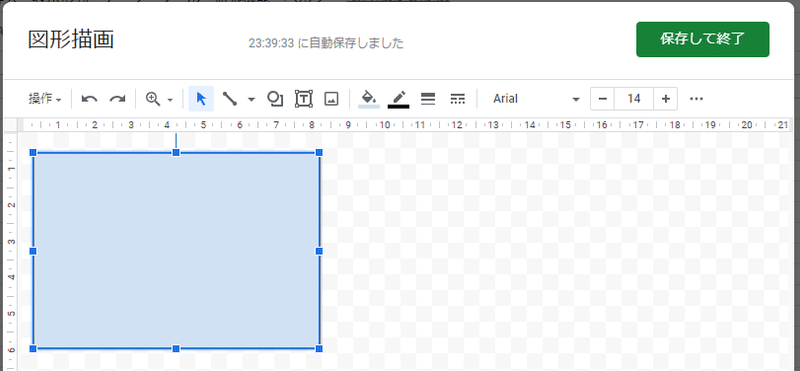Expand the line type dropdown arrow

coord(251,100)
